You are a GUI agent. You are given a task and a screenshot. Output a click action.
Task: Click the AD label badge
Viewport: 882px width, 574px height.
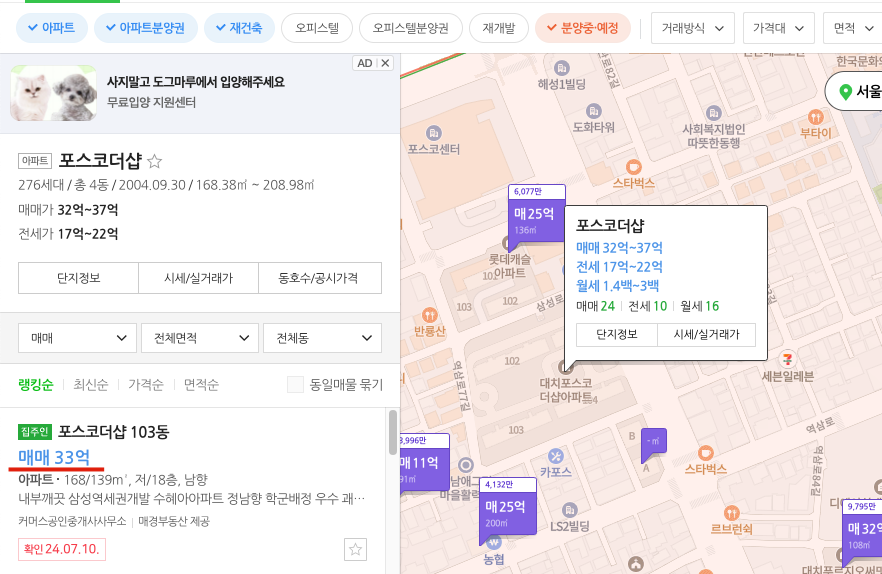point(364,63)
